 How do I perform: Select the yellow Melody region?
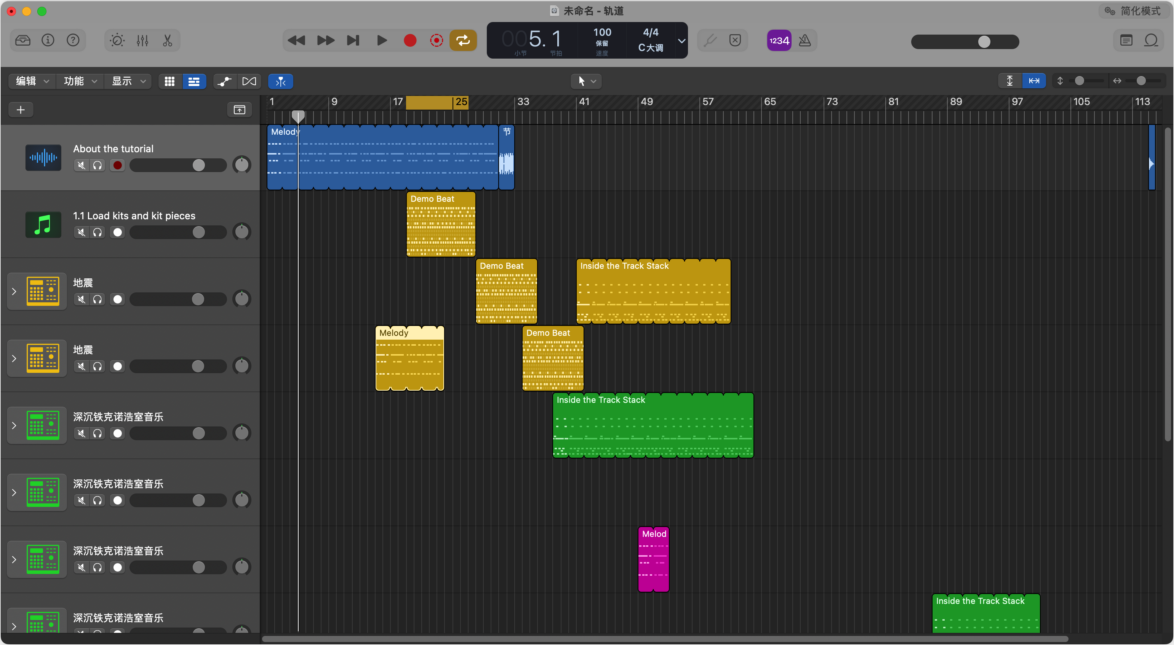pyautogui.click(x=410, y=358)
